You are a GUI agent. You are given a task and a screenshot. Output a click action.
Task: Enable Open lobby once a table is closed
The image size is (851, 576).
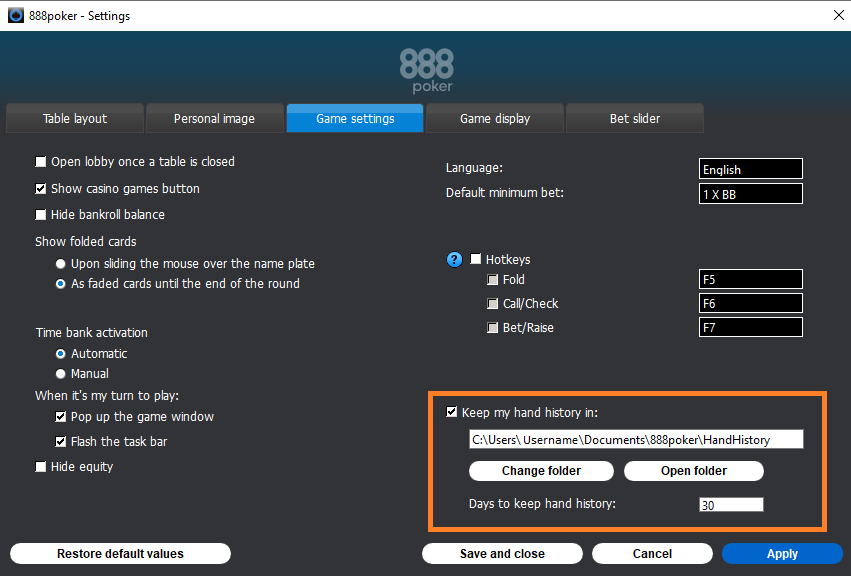[41, 162]
